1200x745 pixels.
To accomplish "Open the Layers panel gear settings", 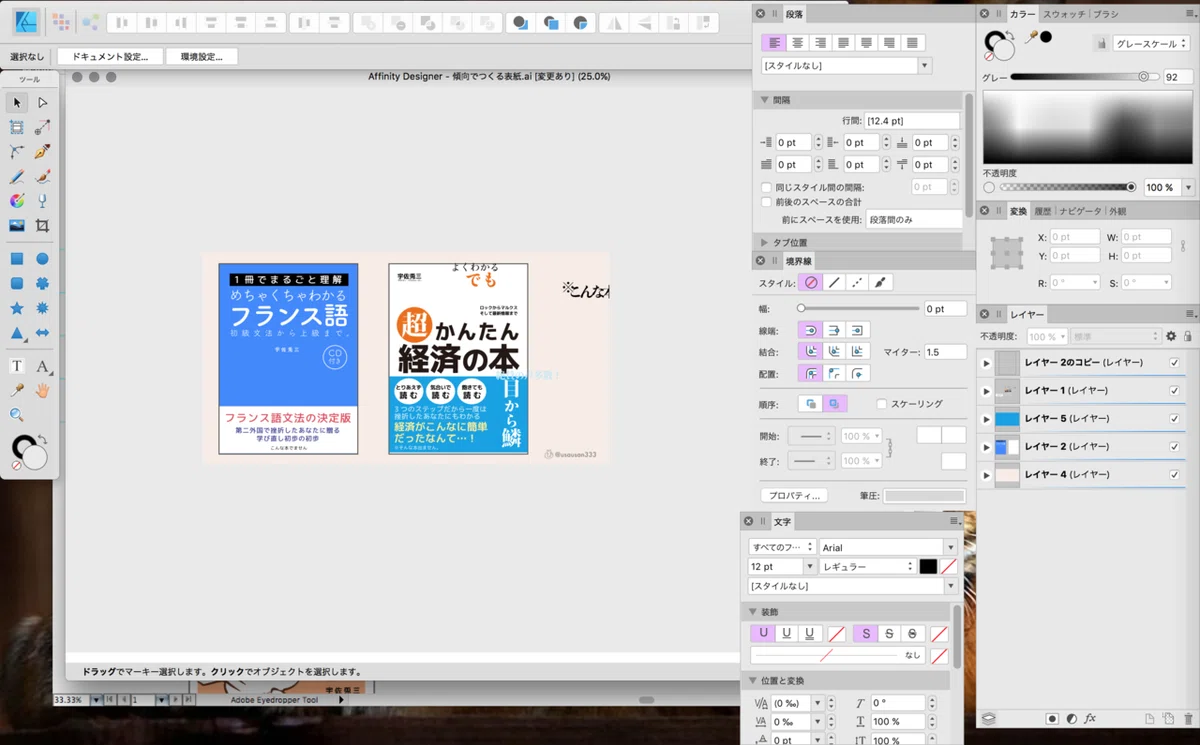I will tap(1171, 337).
